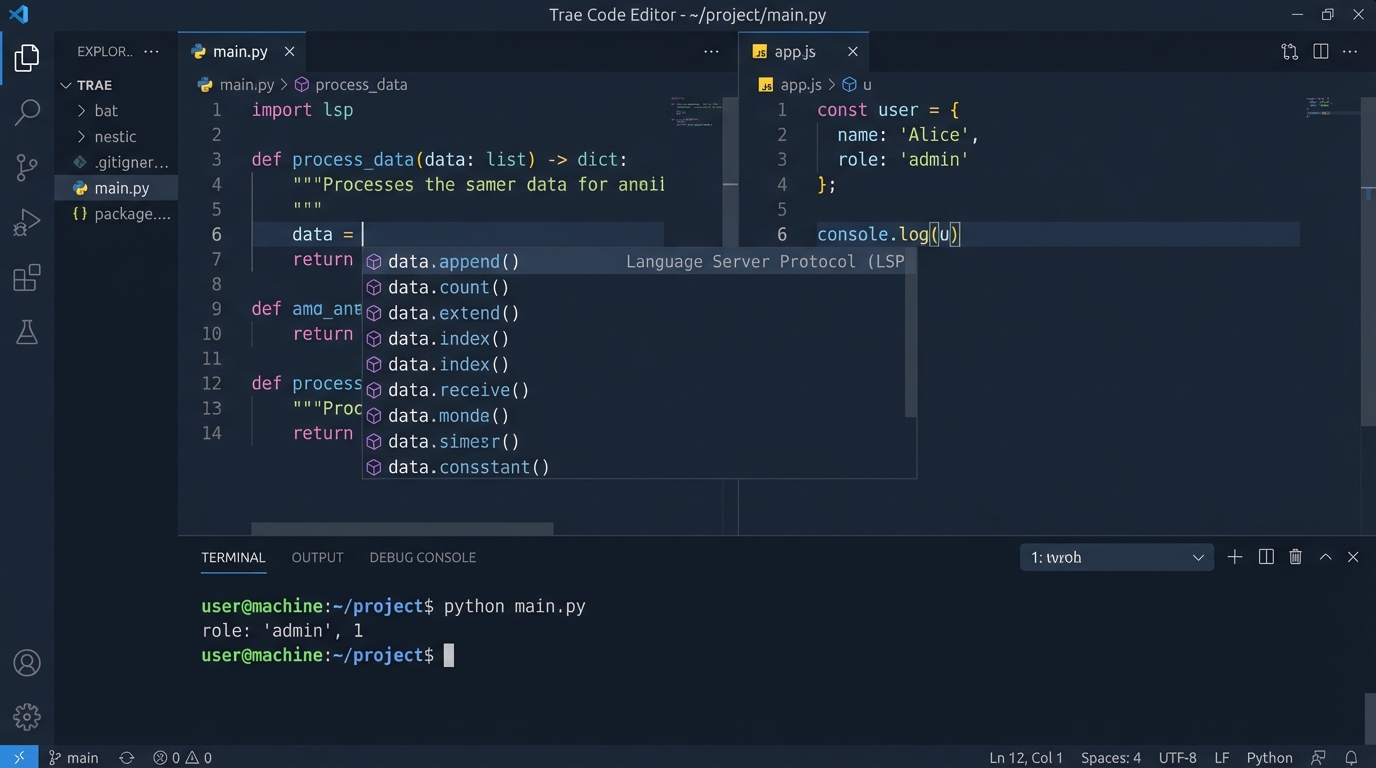Kill the terminal with the trash icon
The width and height of the screenshot is (1376, 768).
[1295, 557]
